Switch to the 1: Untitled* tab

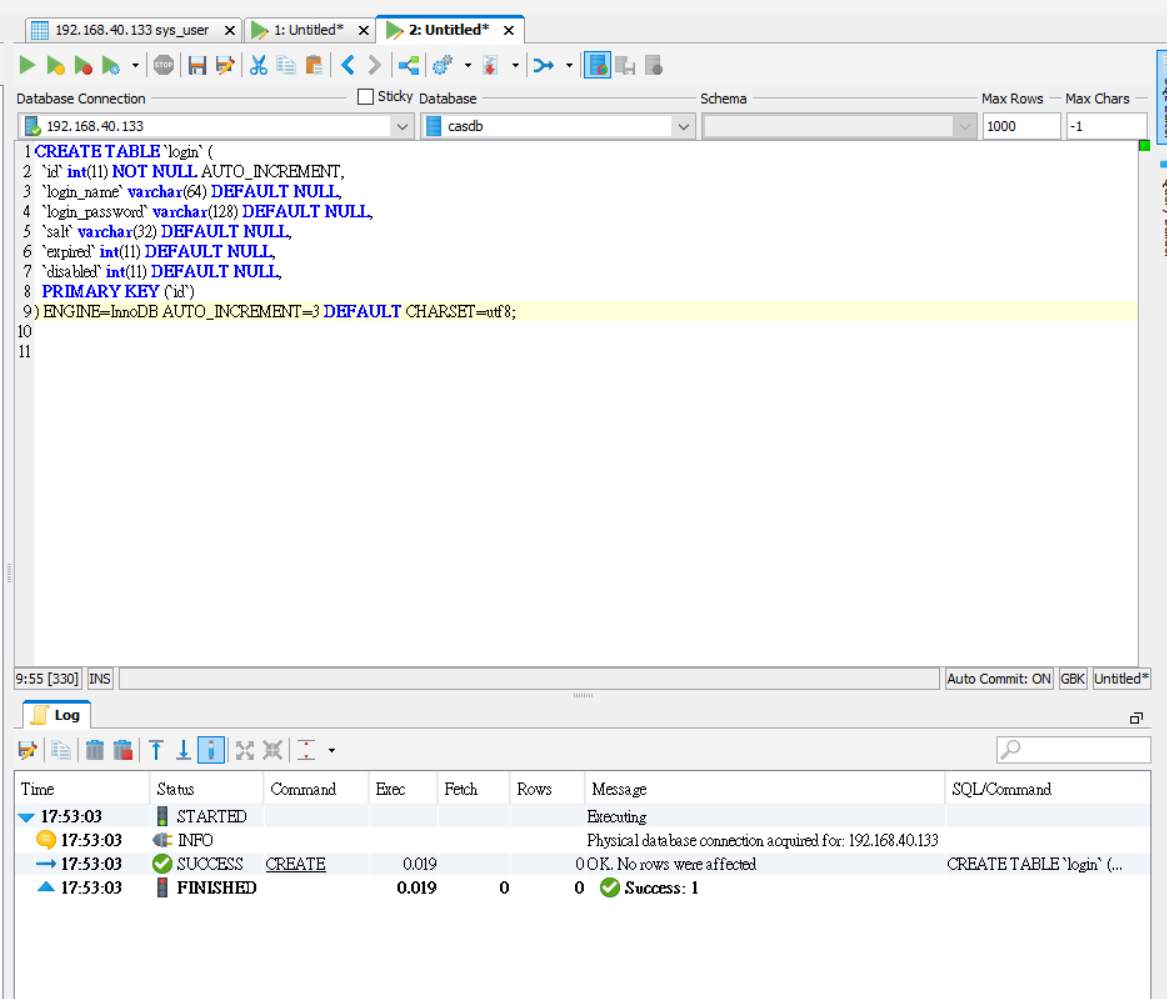pos(308,31)
